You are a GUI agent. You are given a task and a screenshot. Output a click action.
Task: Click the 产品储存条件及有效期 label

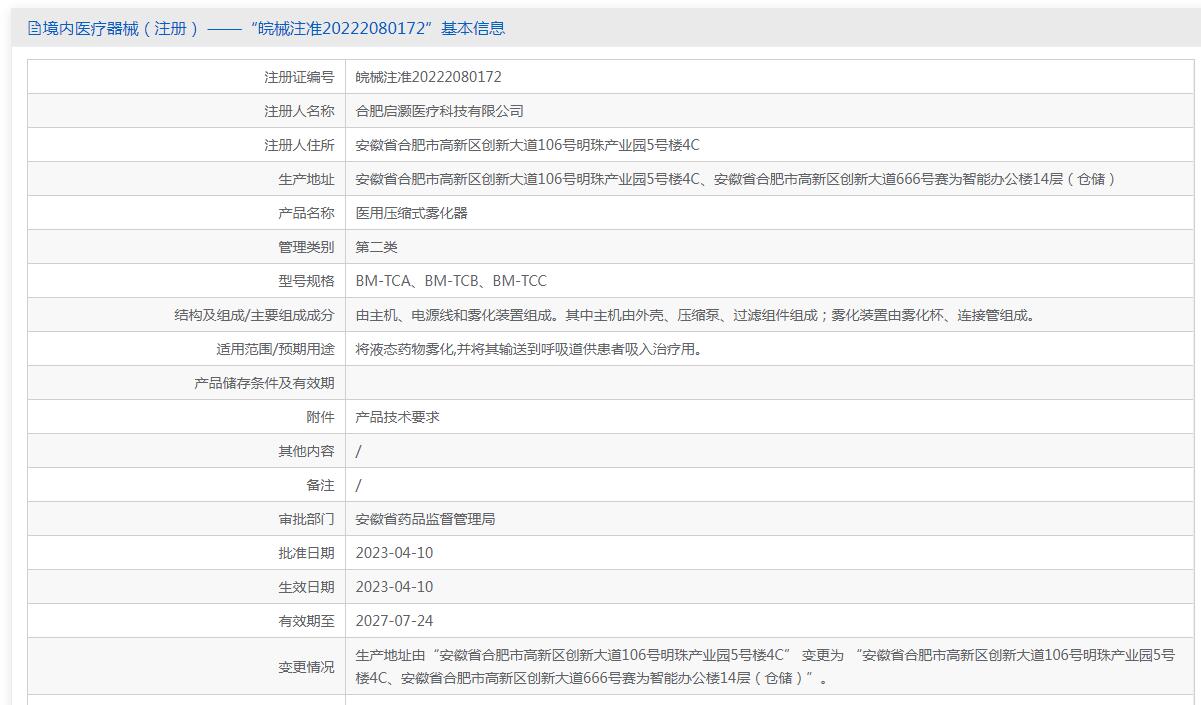pyautogui.click(x=264, y=383)
